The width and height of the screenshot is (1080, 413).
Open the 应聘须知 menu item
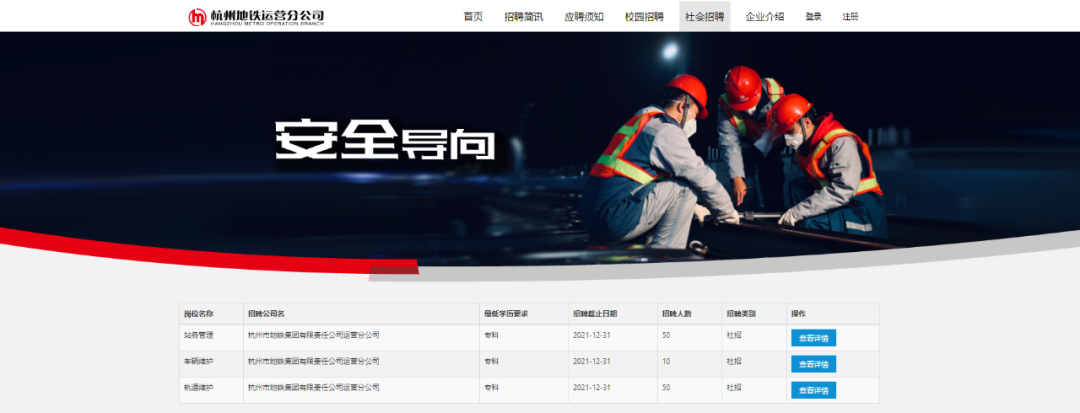584,17
